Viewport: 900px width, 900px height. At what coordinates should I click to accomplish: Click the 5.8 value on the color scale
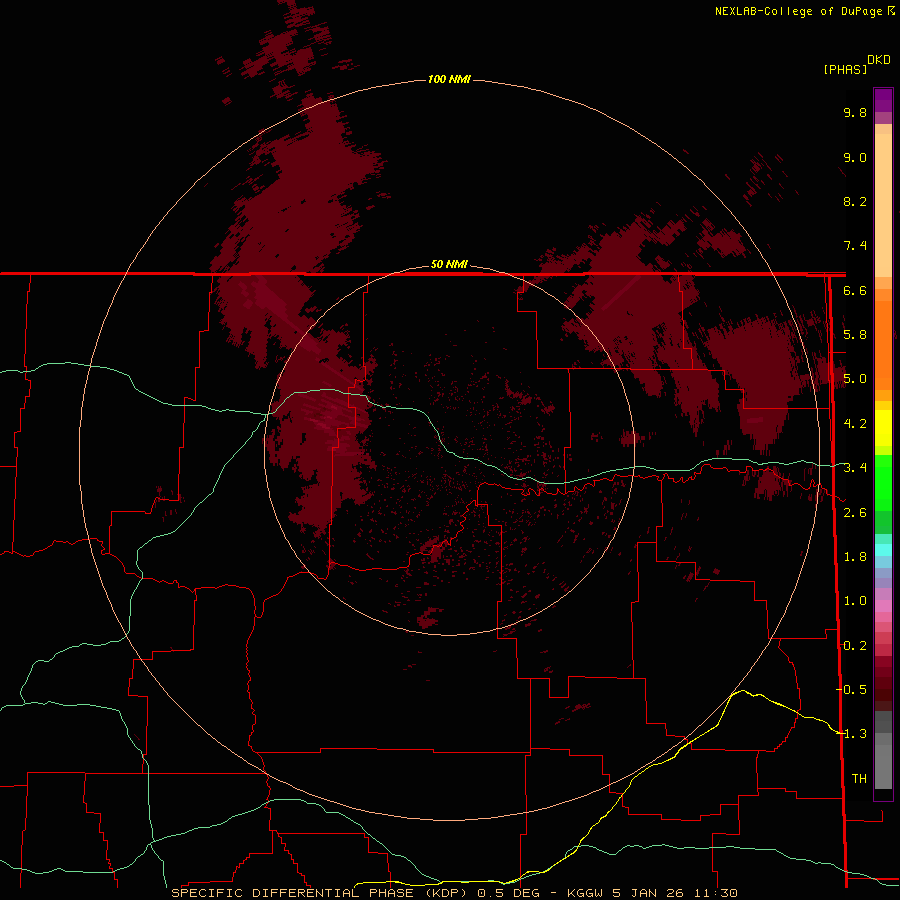(855, 335)
